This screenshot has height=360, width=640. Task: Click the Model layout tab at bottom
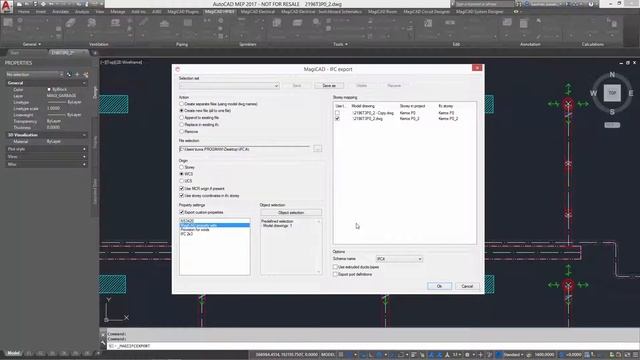[x=13, y=353]
